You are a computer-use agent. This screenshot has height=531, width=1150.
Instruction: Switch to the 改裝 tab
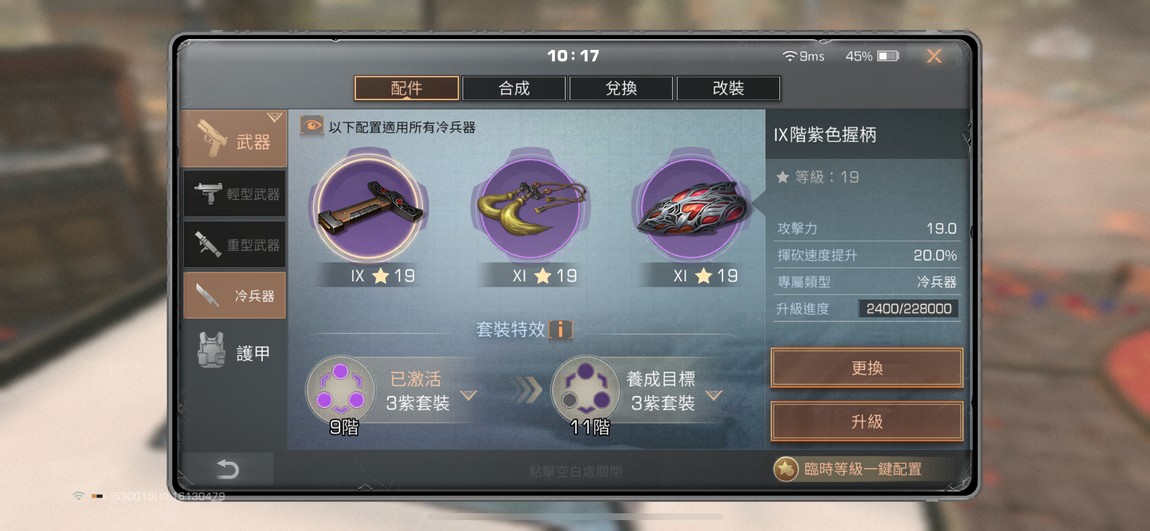tap(728, 89)
